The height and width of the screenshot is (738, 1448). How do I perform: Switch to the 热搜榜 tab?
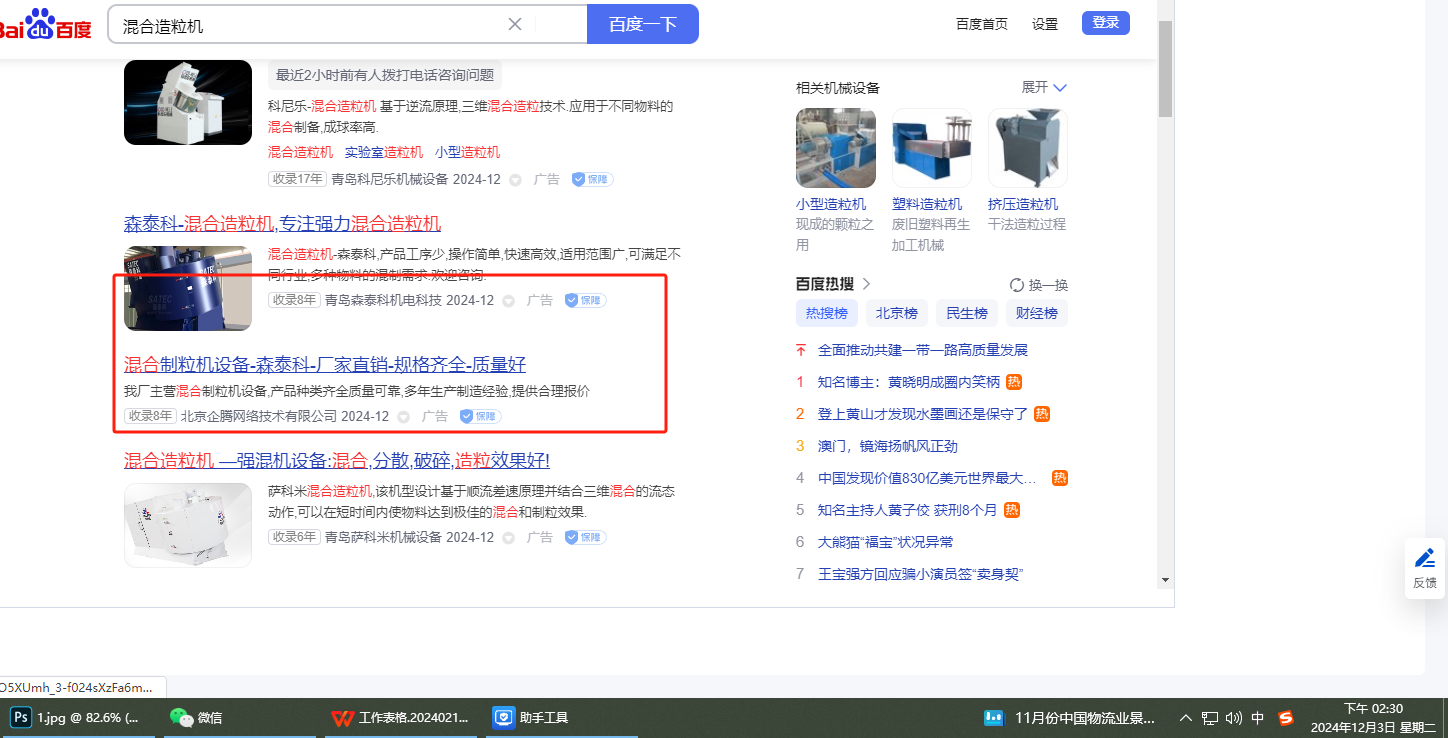click(827, 313)
